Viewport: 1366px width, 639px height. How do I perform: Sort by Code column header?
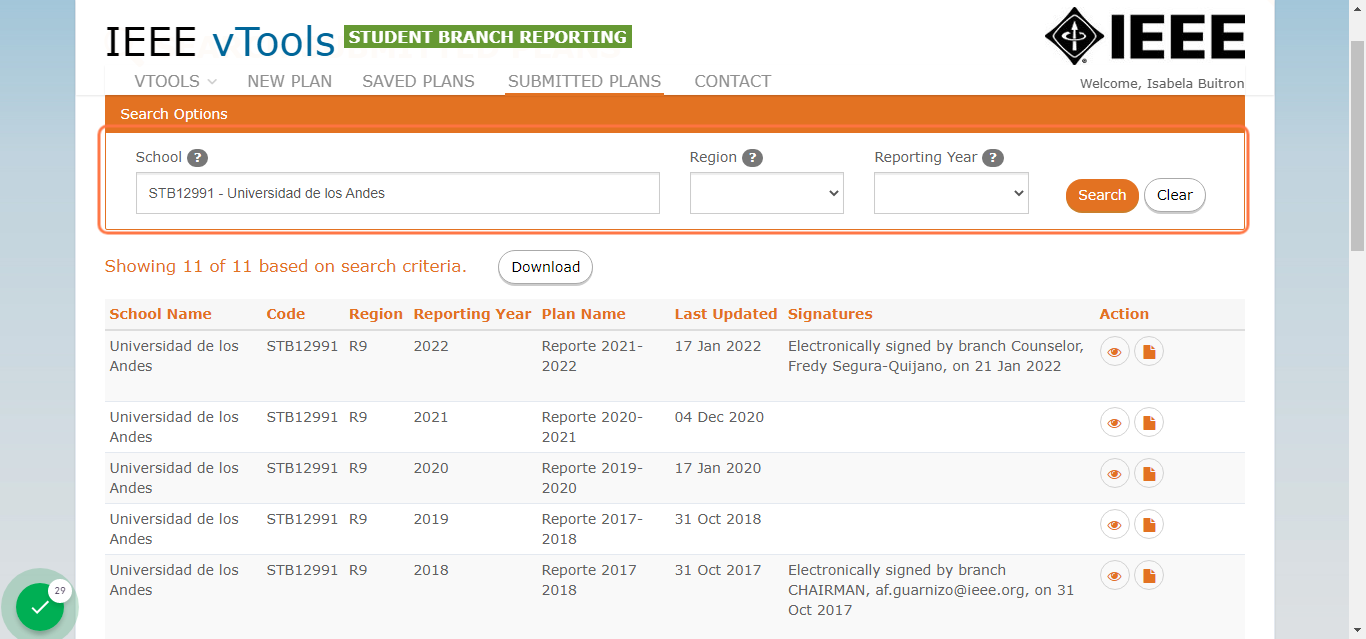tap(286, 314)
